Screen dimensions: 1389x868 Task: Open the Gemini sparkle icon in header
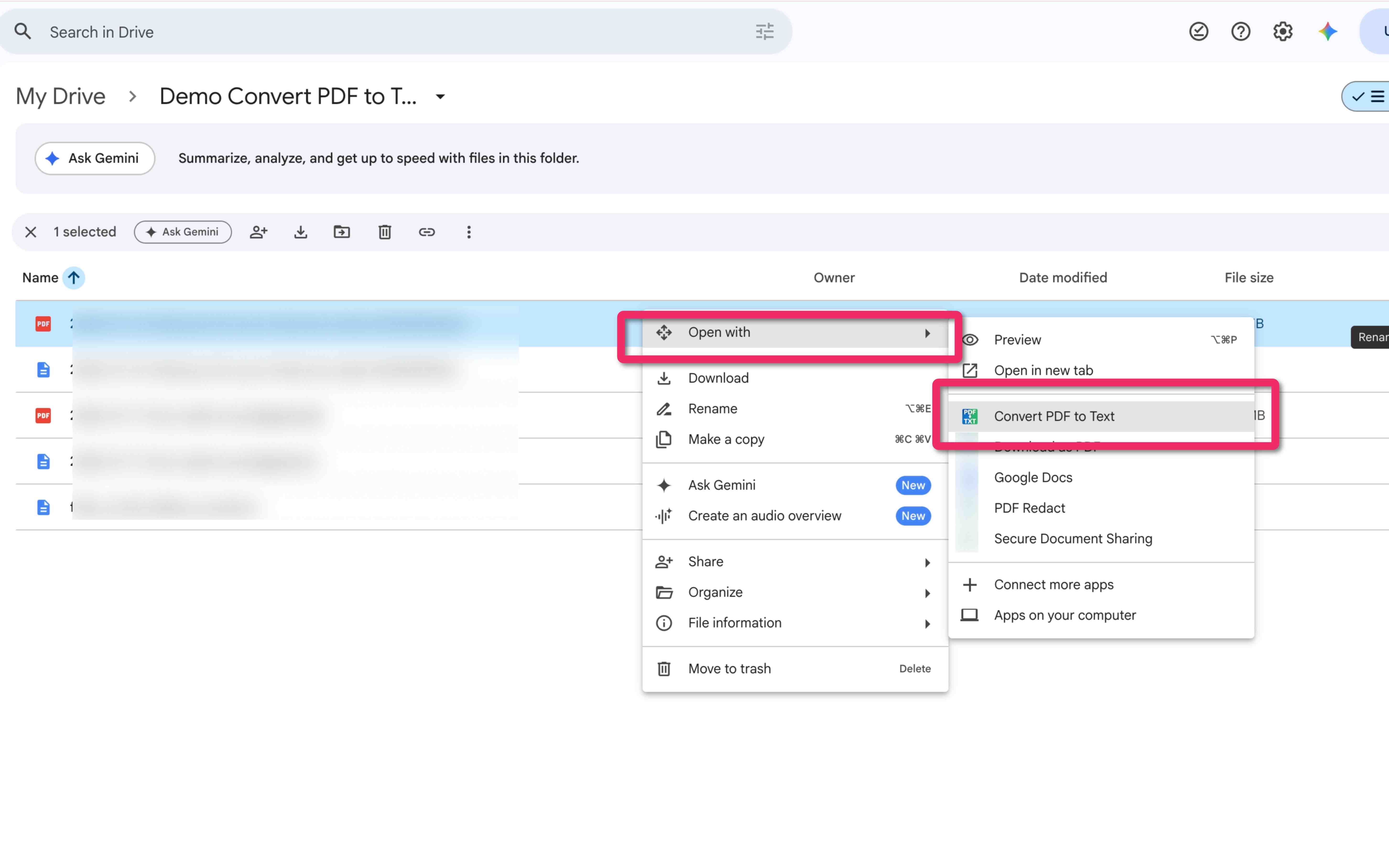[1328, 32]
